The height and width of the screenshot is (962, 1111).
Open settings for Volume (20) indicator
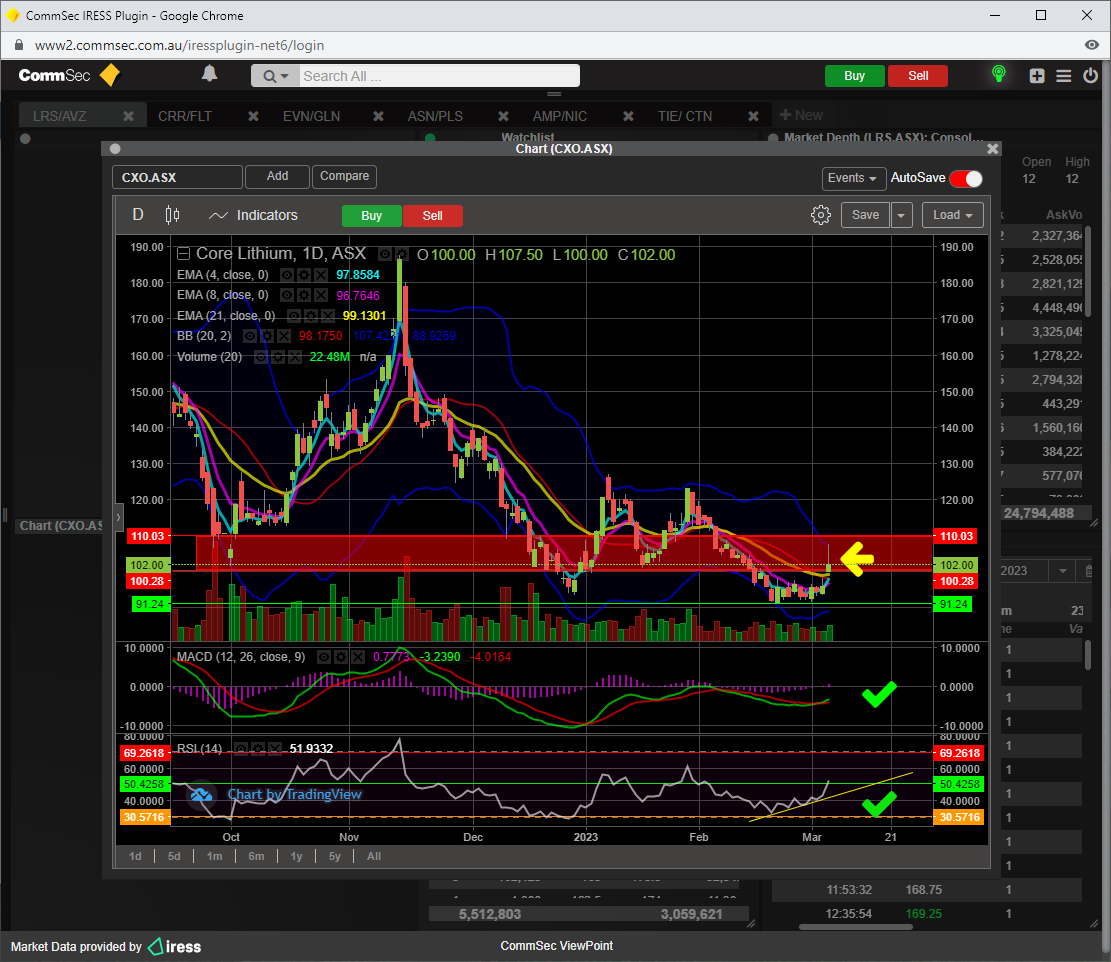coord(278,357)
